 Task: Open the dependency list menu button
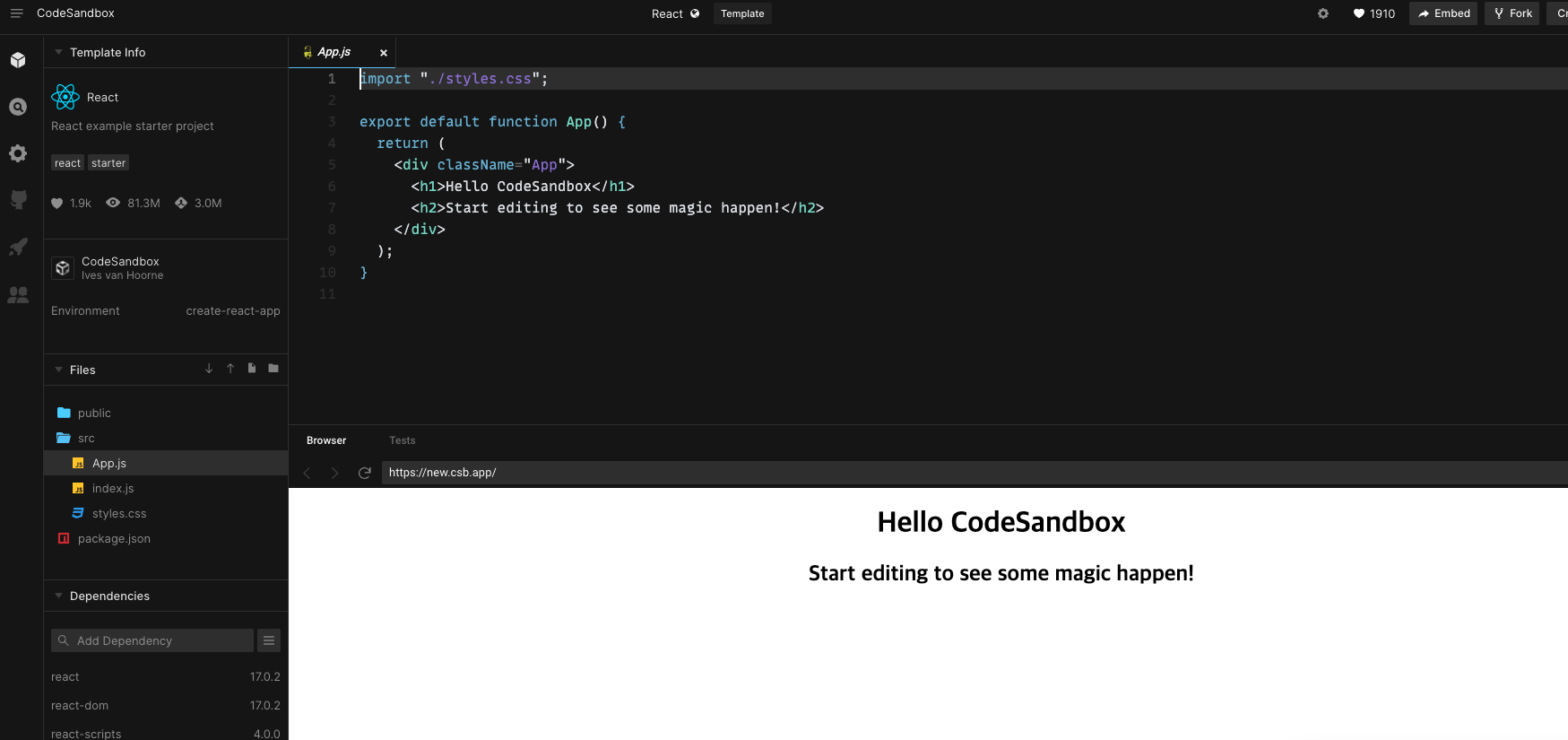point(269,640)
